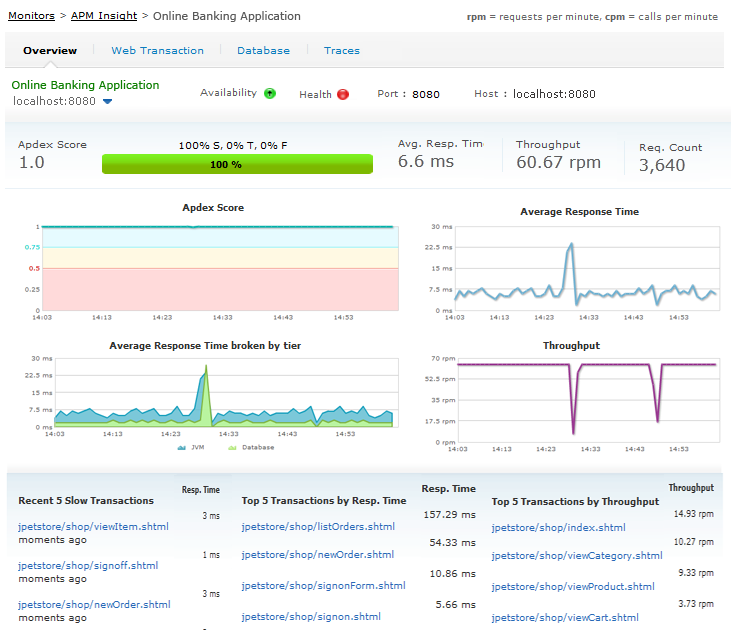Open listOrders.shtml transaction by response time
This screenshot has height=630, width=731.
[318, 526]
